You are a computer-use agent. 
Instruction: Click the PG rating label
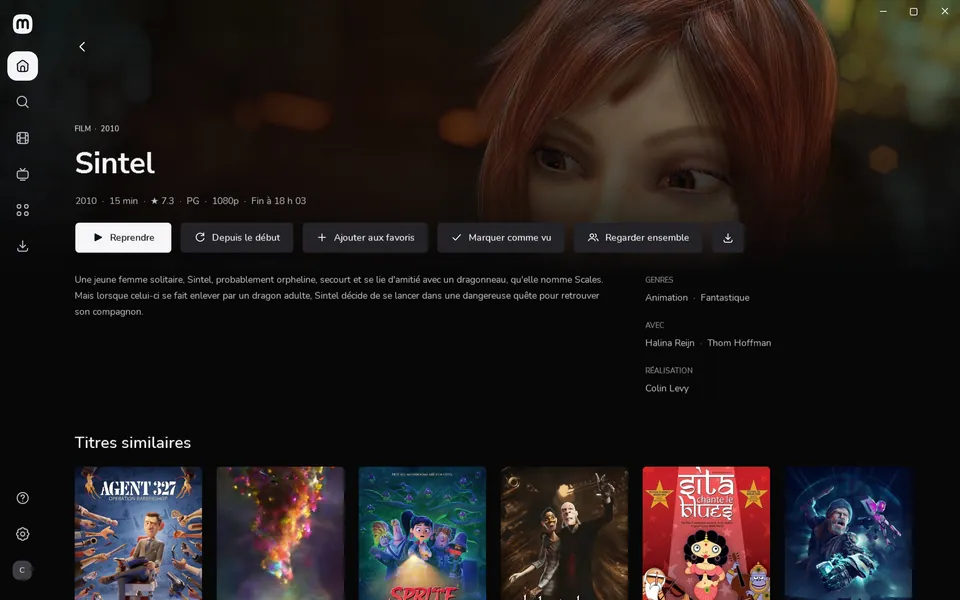coord(193,201)
